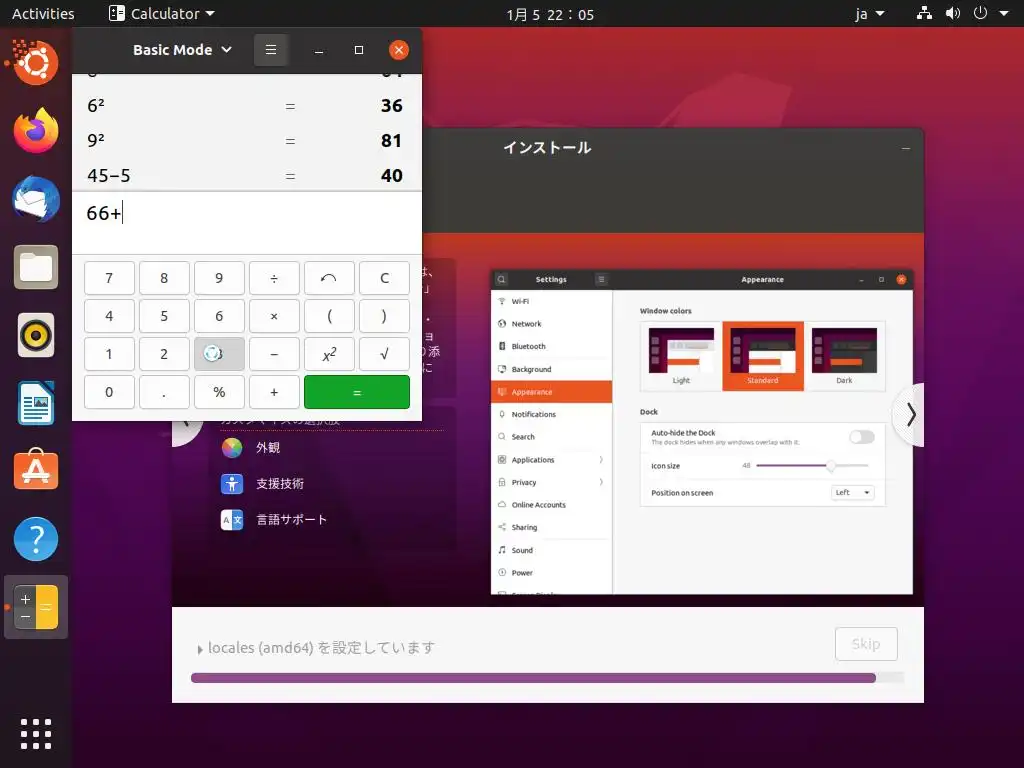The height and width of the screenshot is (768, 1024).
Task: Select Notifications in Settings sidebar
Action: (551, 414)
